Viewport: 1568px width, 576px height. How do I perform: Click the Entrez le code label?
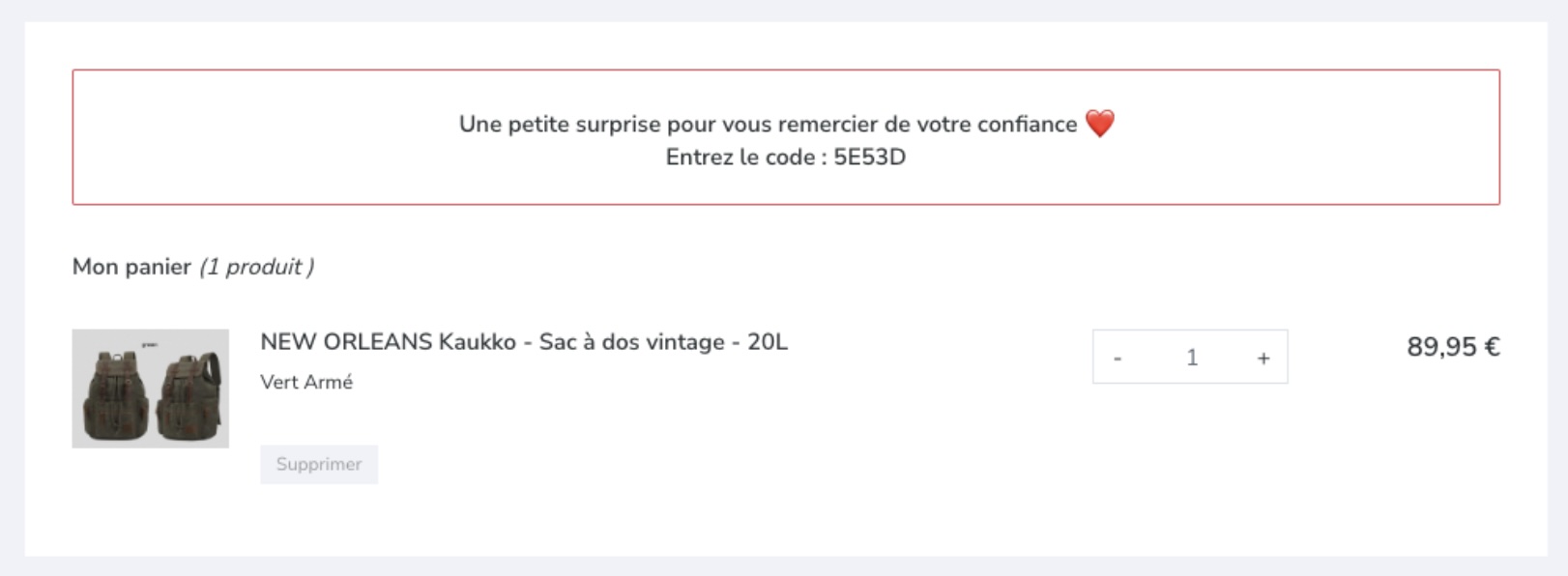(746, 158)
